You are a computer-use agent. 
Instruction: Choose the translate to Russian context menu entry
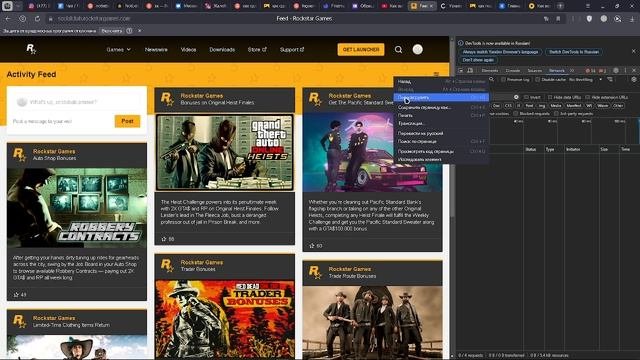point(441,133)
